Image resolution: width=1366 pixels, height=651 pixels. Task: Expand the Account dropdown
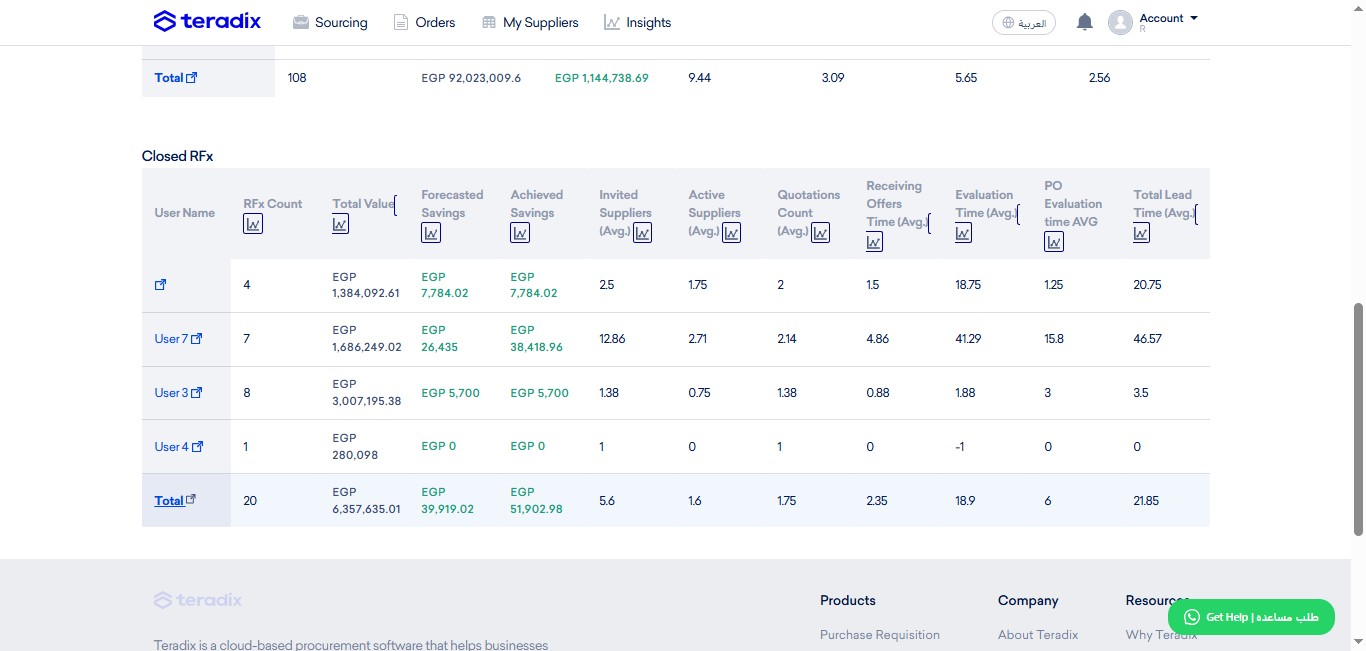click(1168, 18)
